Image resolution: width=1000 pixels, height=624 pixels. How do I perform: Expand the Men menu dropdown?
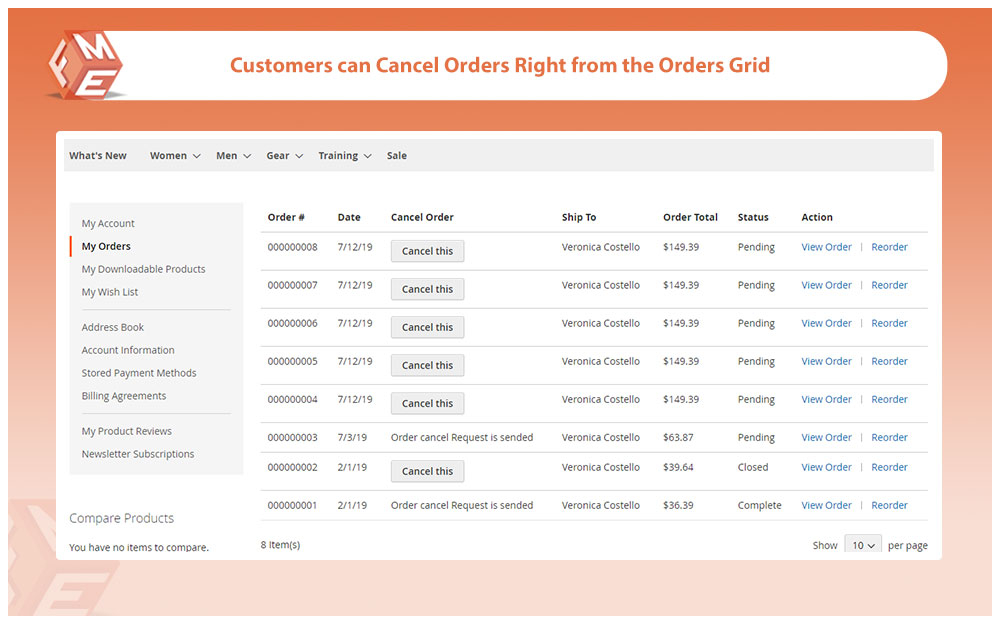pyautogui.click(x=233, y=156)
